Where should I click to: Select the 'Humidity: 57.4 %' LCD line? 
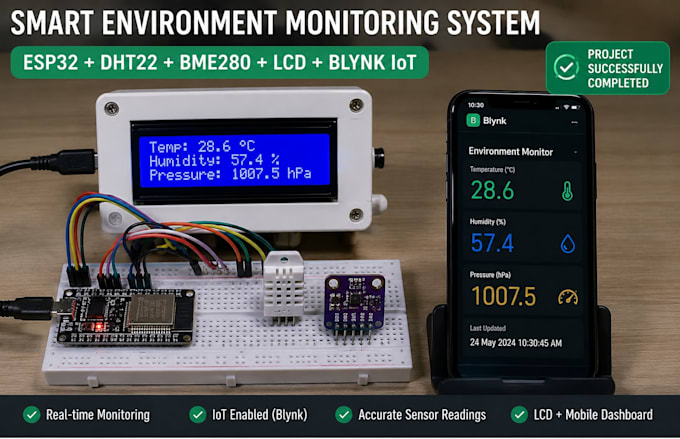[x=214, y=160]
